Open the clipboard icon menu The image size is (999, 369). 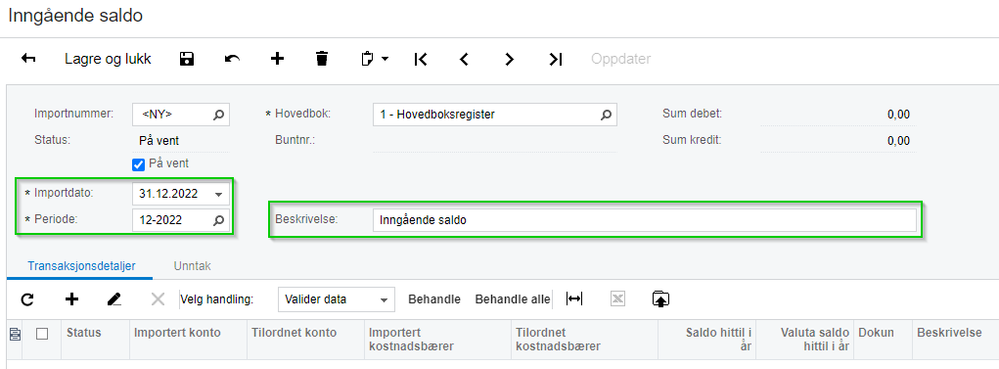pos(374,59)
